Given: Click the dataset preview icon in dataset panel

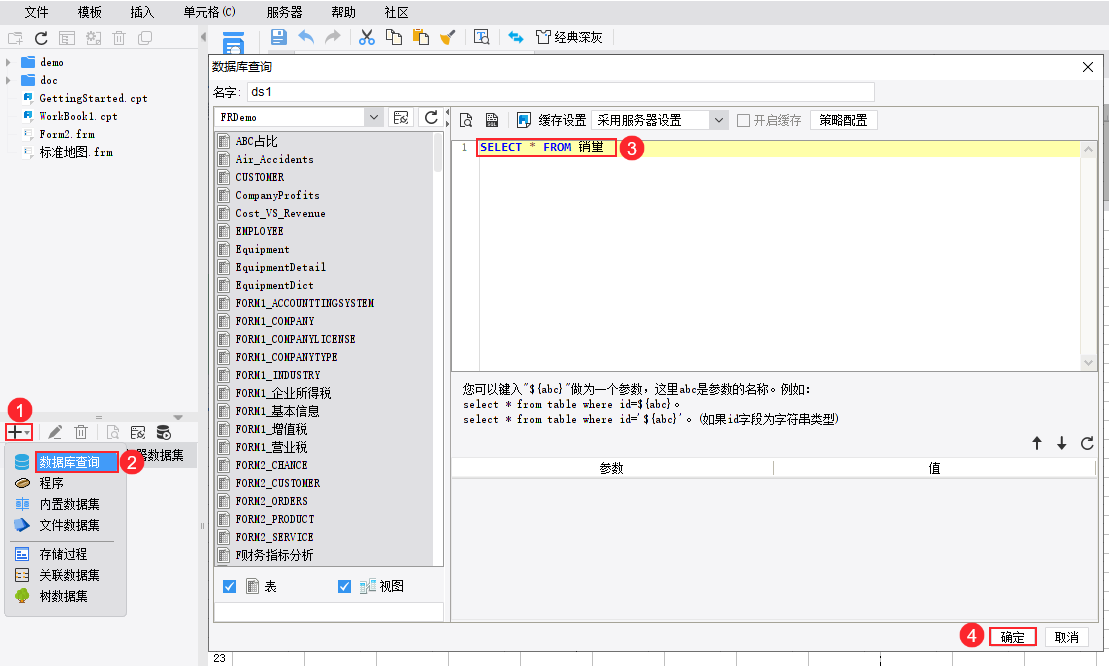Looking at the screenshot, I should 112,432.
